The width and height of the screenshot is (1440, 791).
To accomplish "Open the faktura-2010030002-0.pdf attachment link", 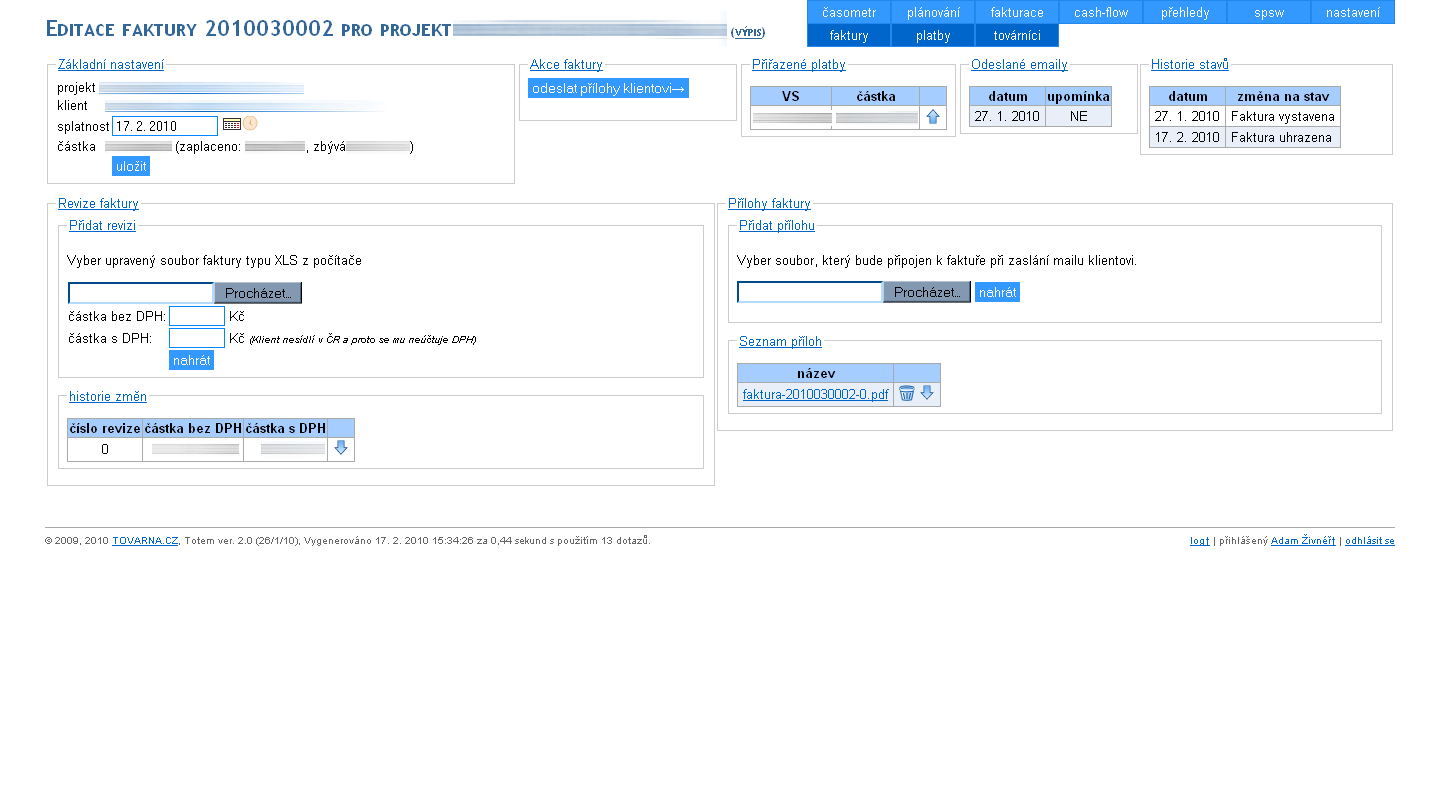I will click(815, 395).
